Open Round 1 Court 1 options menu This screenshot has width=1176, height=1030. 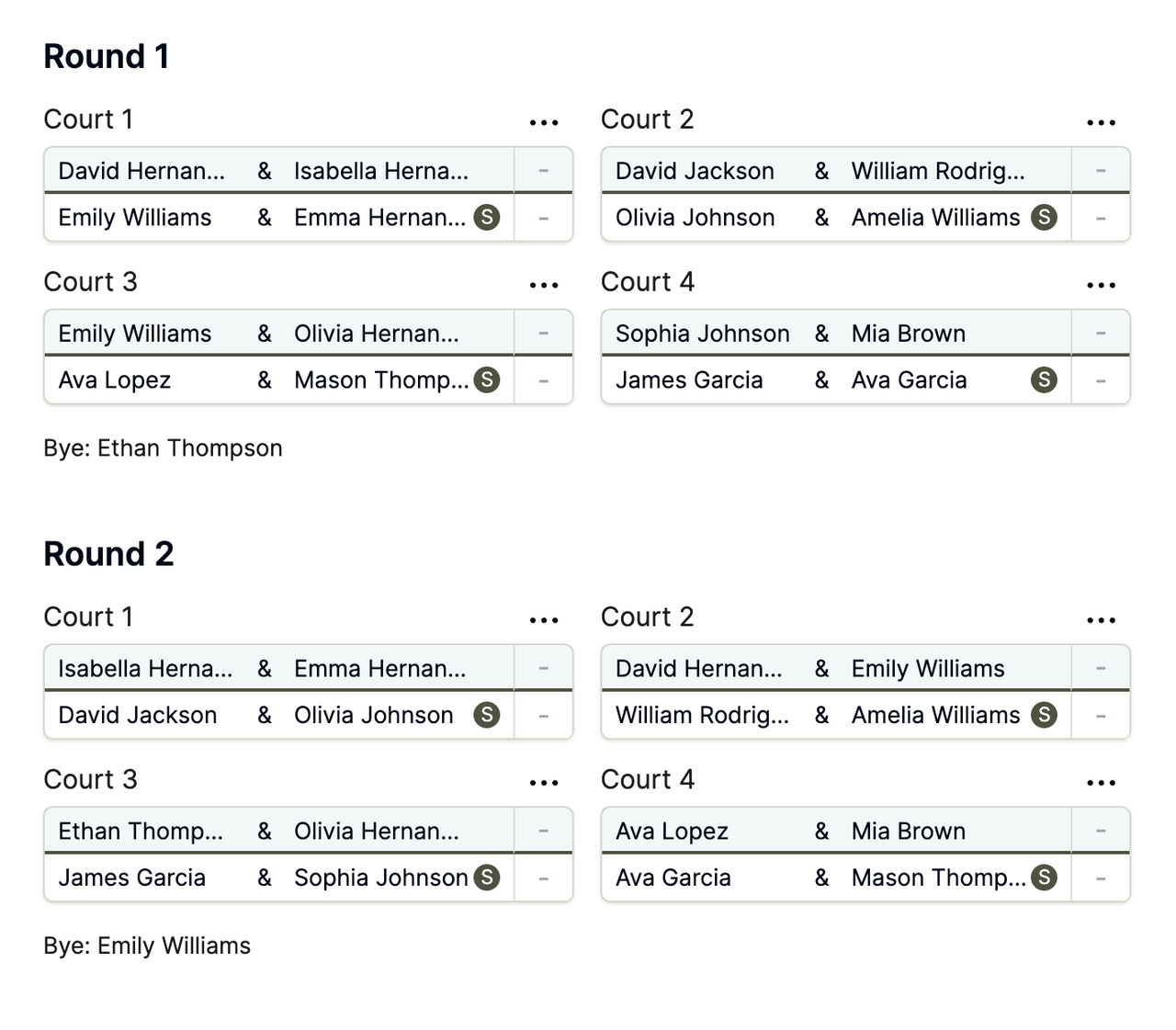(x=544, y=122)
